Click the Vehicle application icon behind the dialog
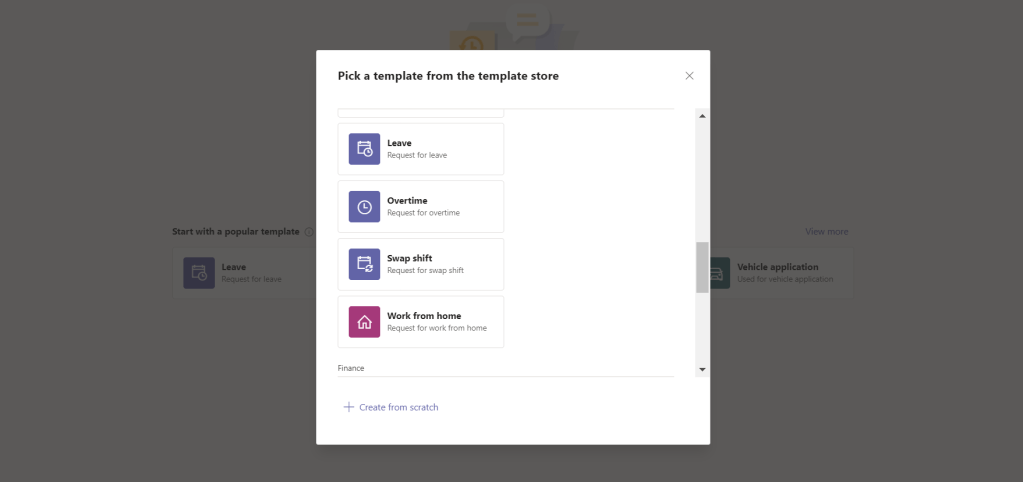The width and height of the screenshot is (1023, 482). click(x=718, y=273)
